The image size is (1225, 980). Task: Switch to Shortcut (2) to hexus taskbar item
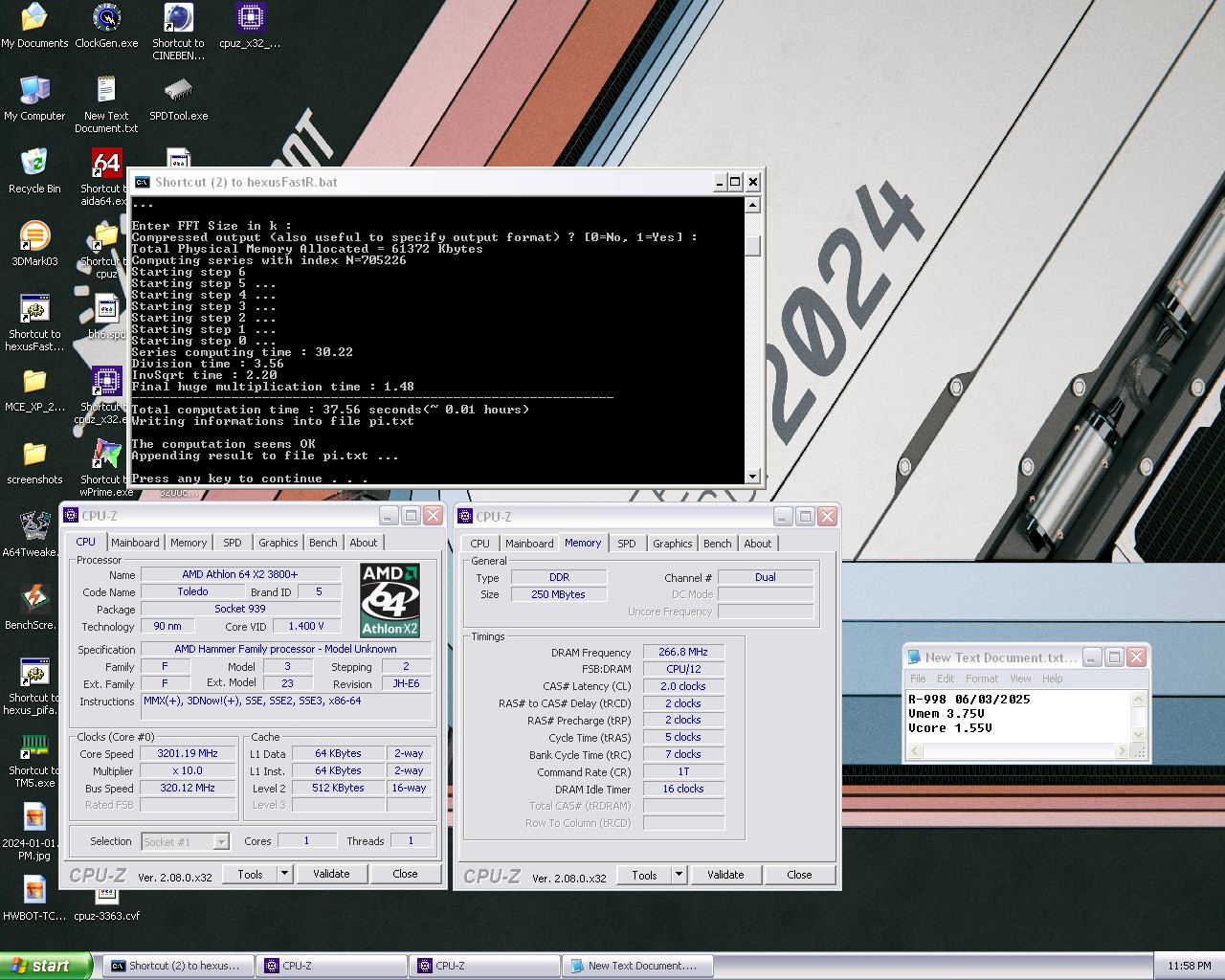(176, 966)
